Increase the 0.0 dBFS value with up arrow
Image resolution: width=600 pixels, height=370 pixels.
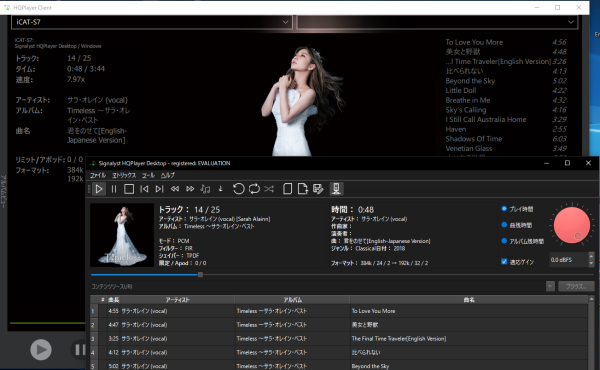(591, 256)
